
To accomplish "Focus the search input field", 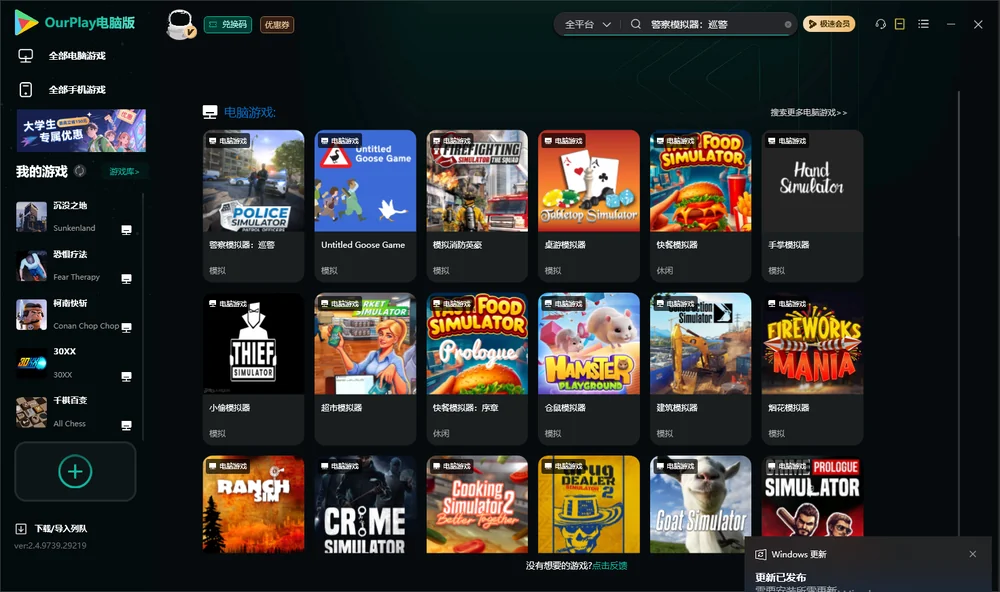I will tap(714, 24).
